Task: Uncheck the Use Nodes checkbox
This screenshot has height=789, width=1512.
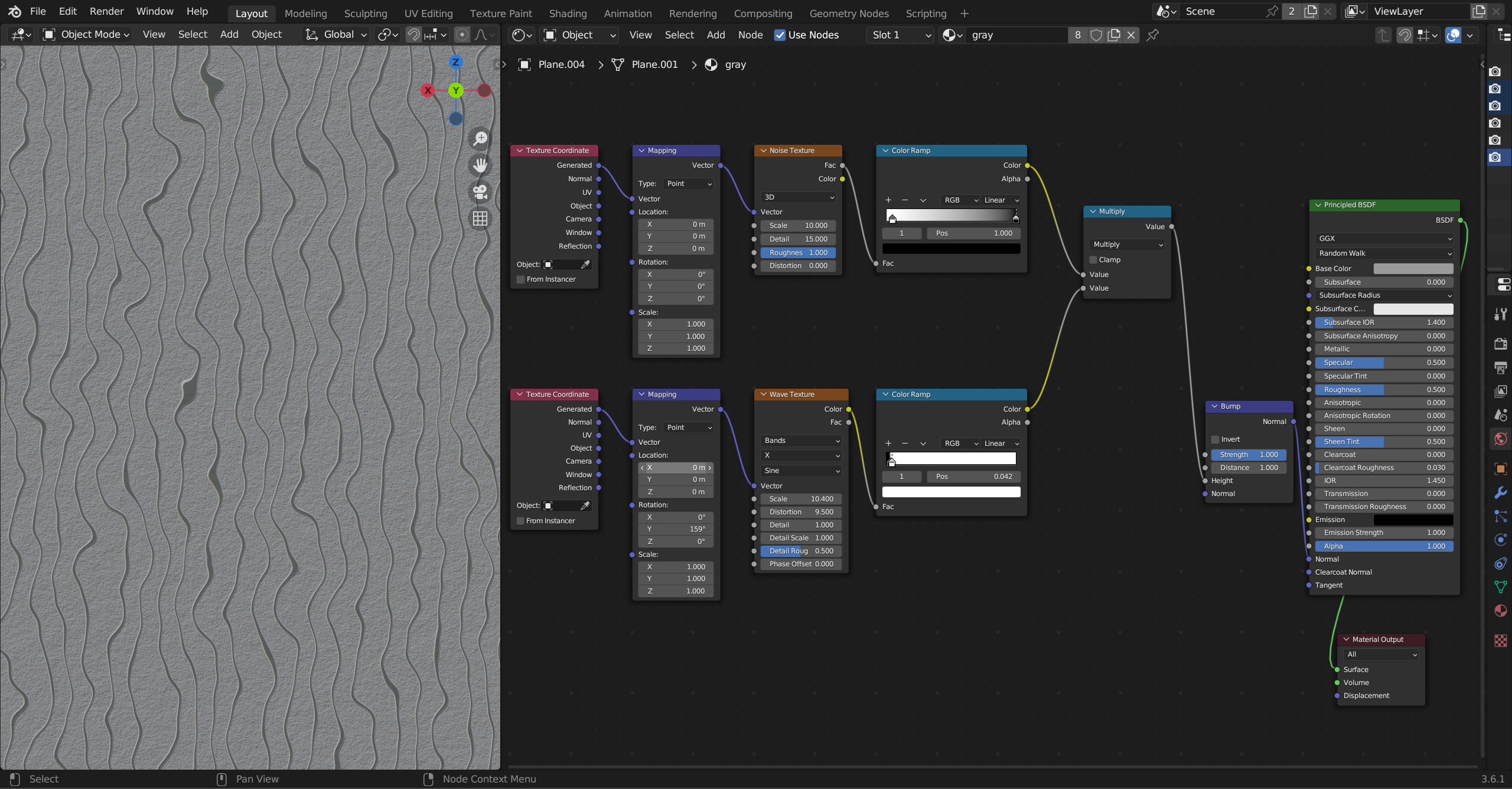Action: [780, 35]
